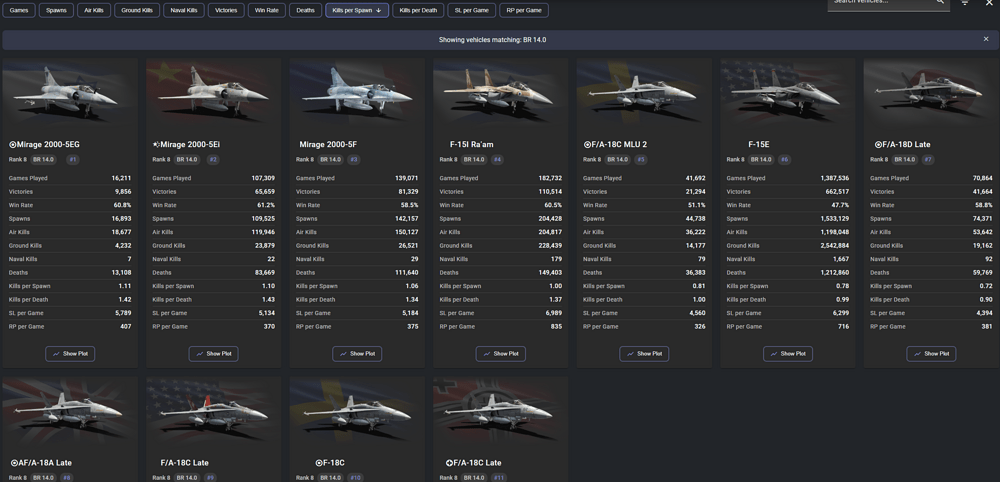Screen dimensions: 1000x482
Task: Click the BR 14.0 badge on Mirage 2000-5F
Action: tap(330, 159)
